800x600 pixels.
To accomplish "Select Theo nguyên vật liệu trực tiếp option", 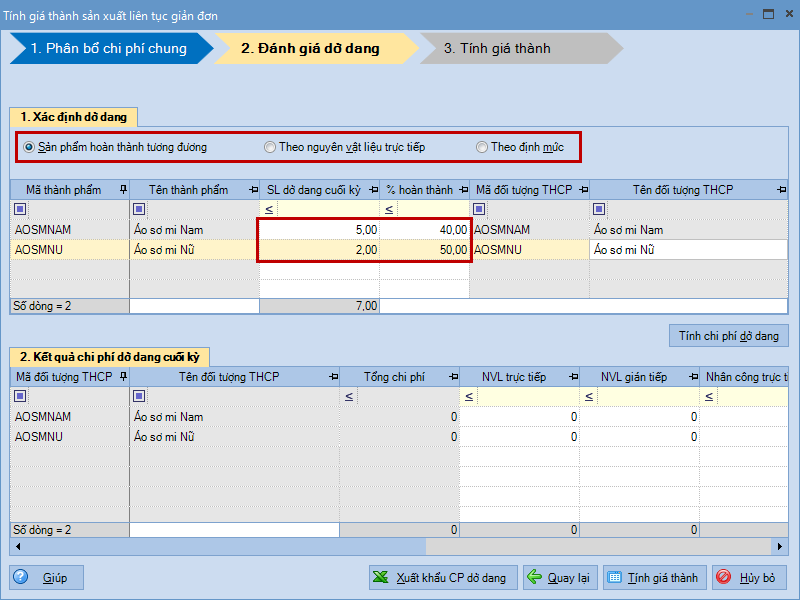I will 345,147.
